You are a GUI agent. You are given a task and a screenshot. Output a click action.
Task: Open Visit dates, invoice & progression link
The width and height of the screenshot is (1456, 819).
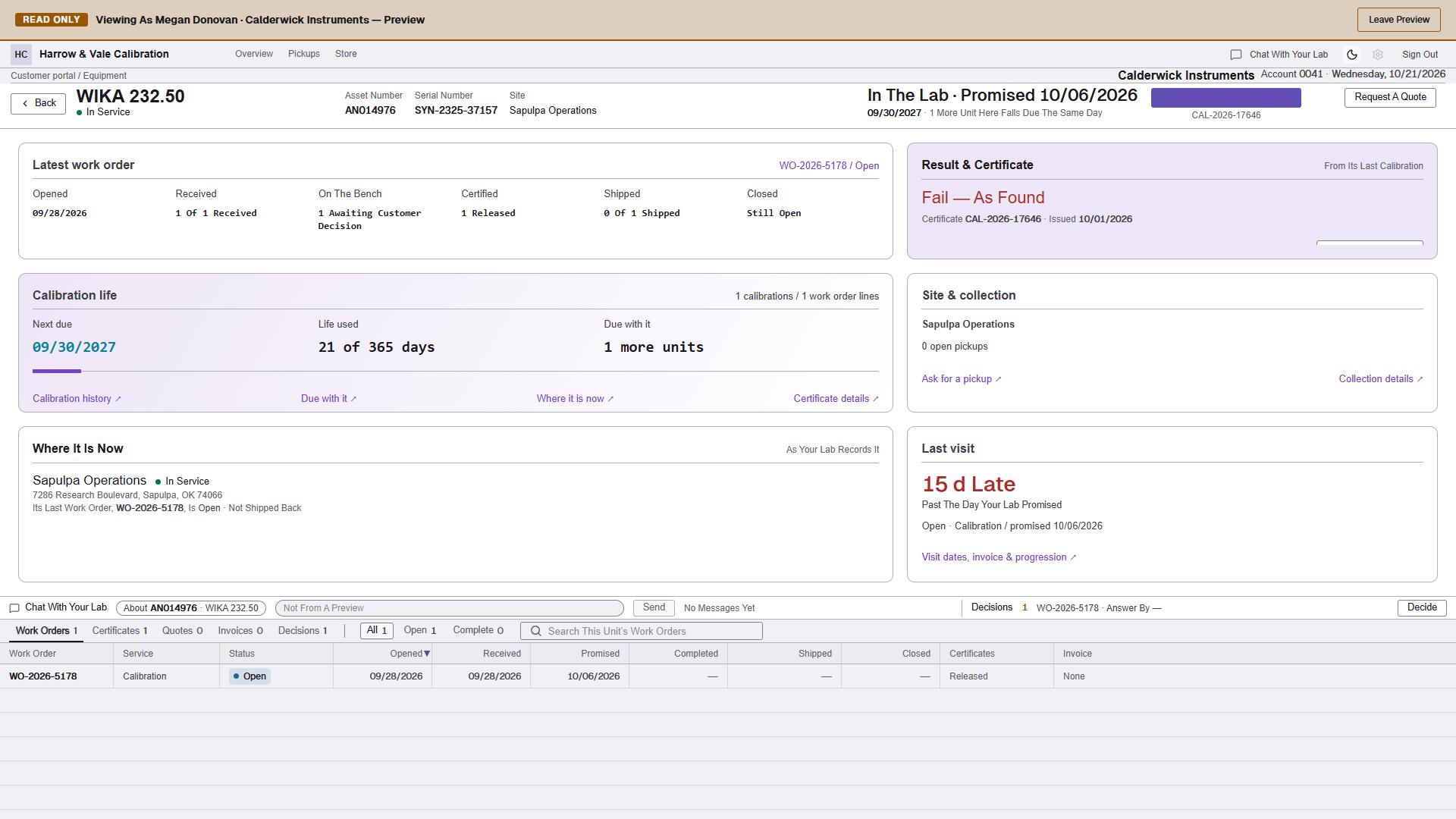point(999,557)
